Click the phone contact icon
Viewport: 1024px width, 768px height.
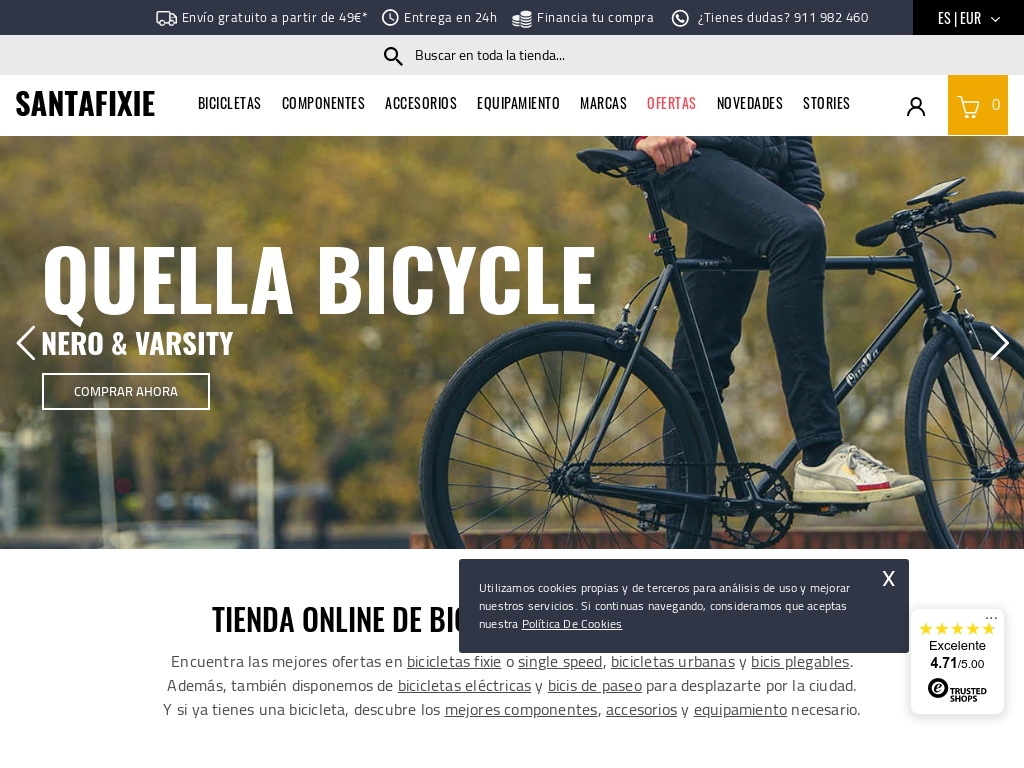coord(680,18)
